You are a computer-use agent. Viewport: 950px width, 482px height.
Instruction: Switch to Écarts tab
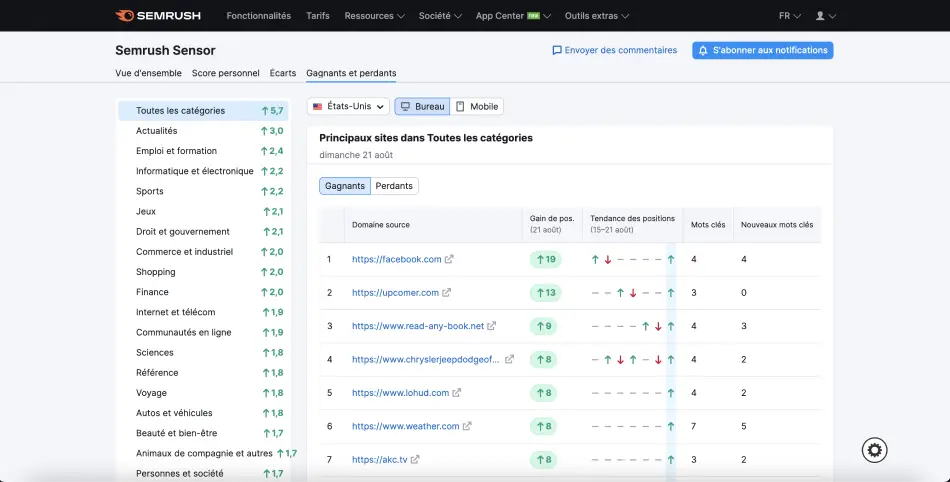click(x=283, y=73)
